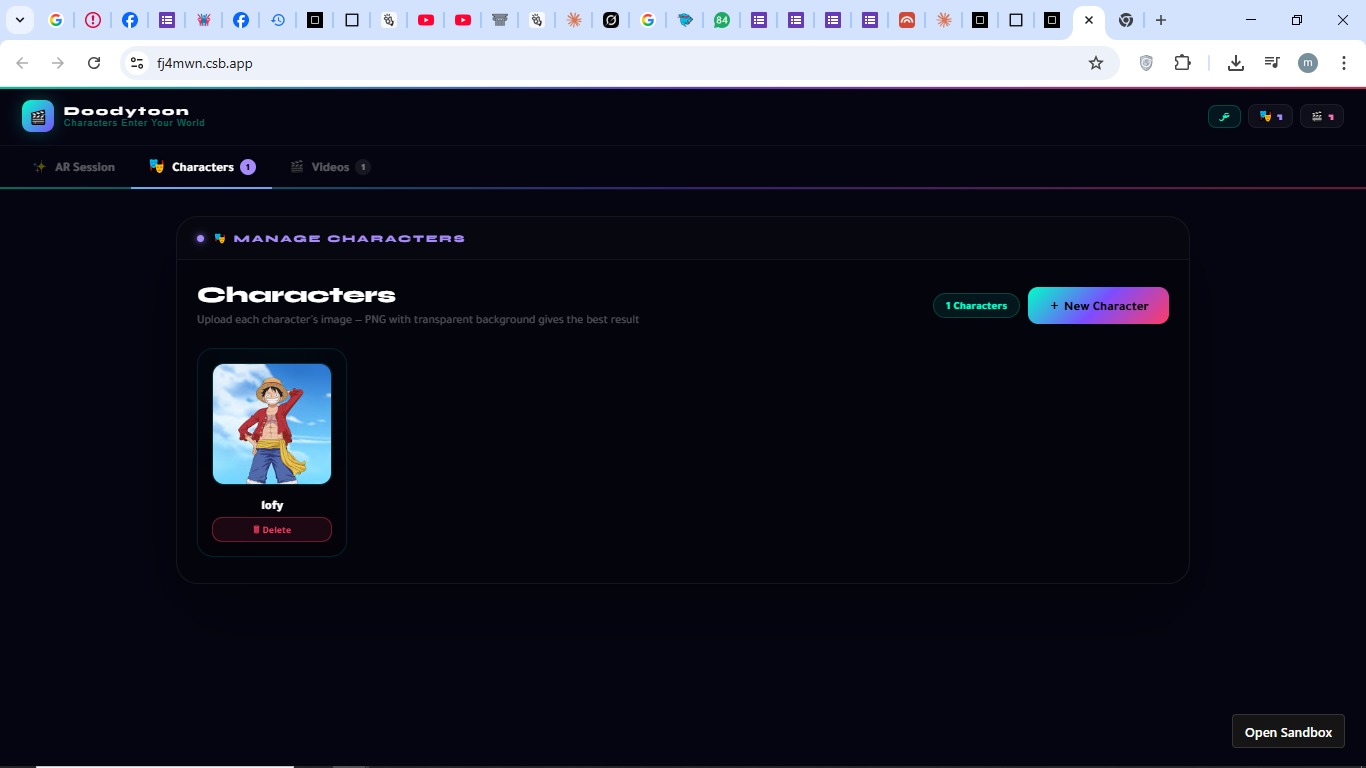Open the lofy character image thumbnail
Image resolution: width=1366 pixels, height=768 pixels.
click(x=272, y=424)
